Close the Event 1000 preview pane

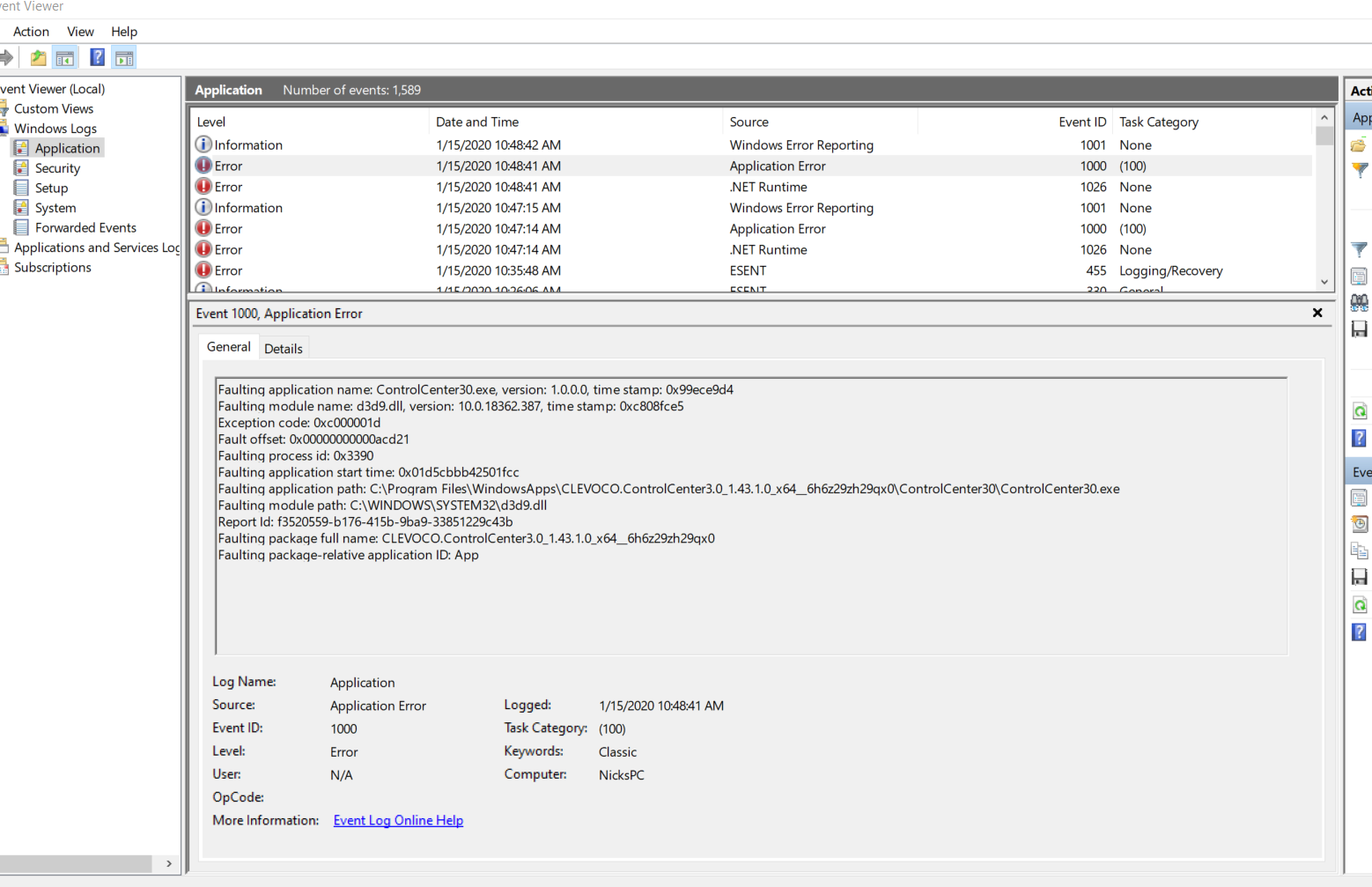pos(1317,313)
